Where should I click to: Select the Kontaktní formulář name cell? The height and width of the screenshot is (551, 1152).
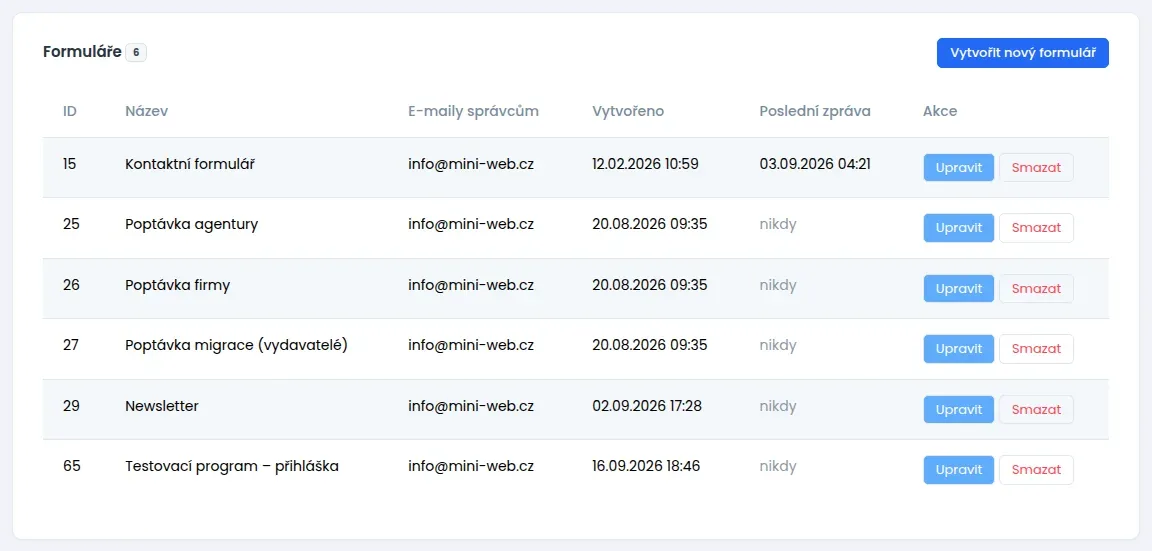(190, 164)
